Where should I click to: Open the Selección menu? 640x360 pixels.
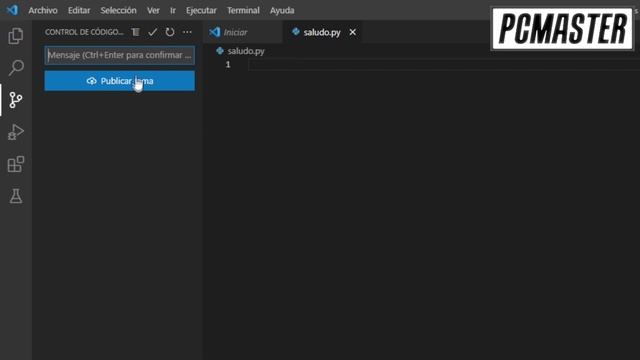(x=118, y=10)
